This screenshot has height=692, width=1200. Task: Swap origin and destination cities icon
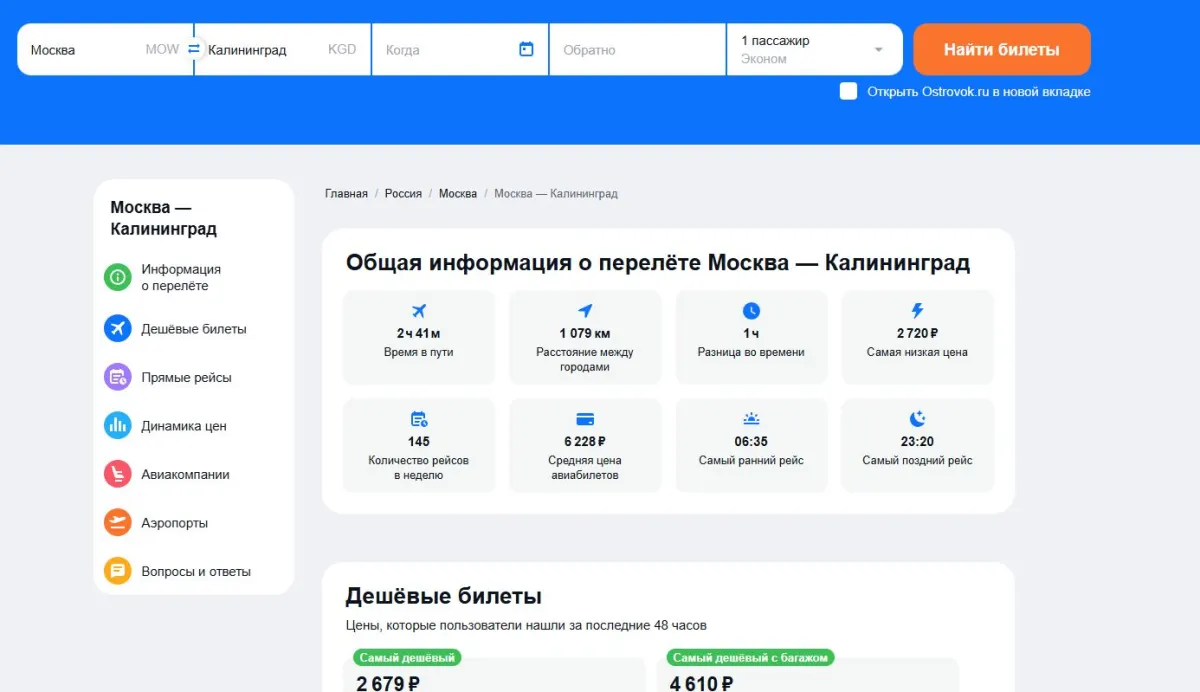coord(194,49)
